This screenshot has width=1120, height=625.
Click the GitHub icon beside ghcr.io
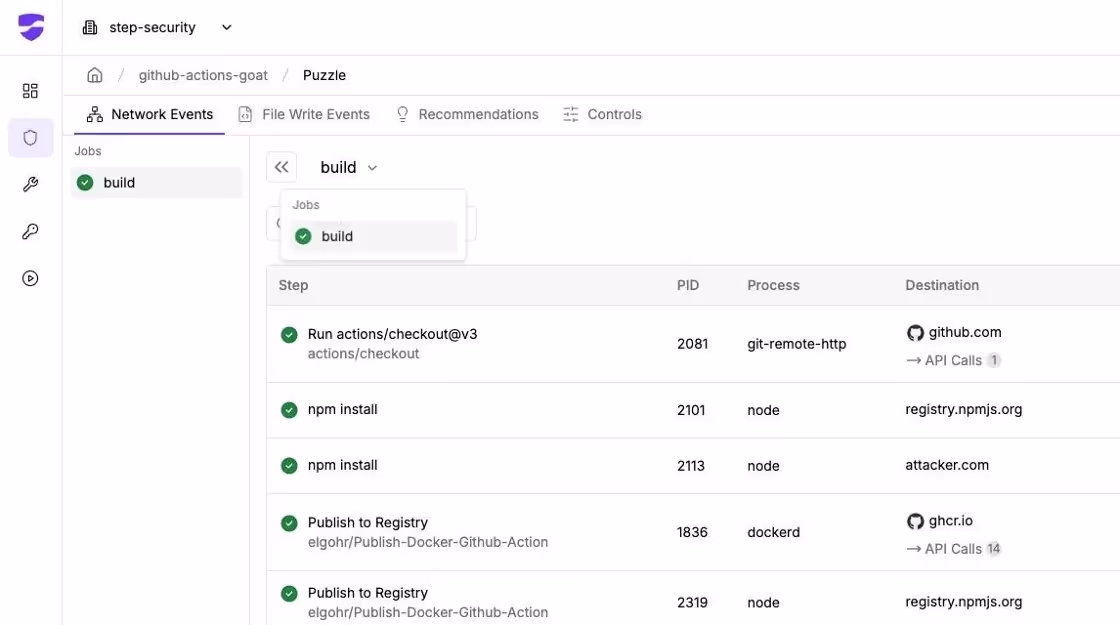[915, 521]
